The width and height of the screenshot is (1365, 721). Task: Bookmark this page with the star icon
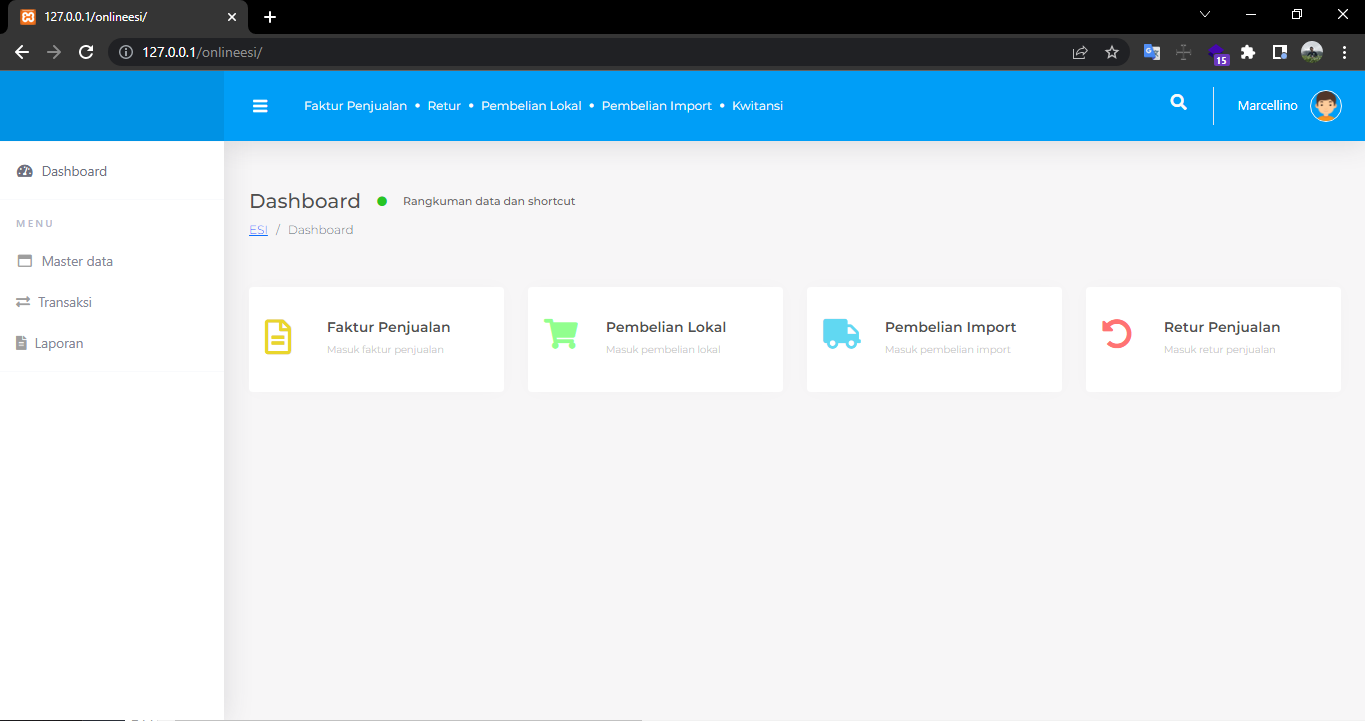1112,53
